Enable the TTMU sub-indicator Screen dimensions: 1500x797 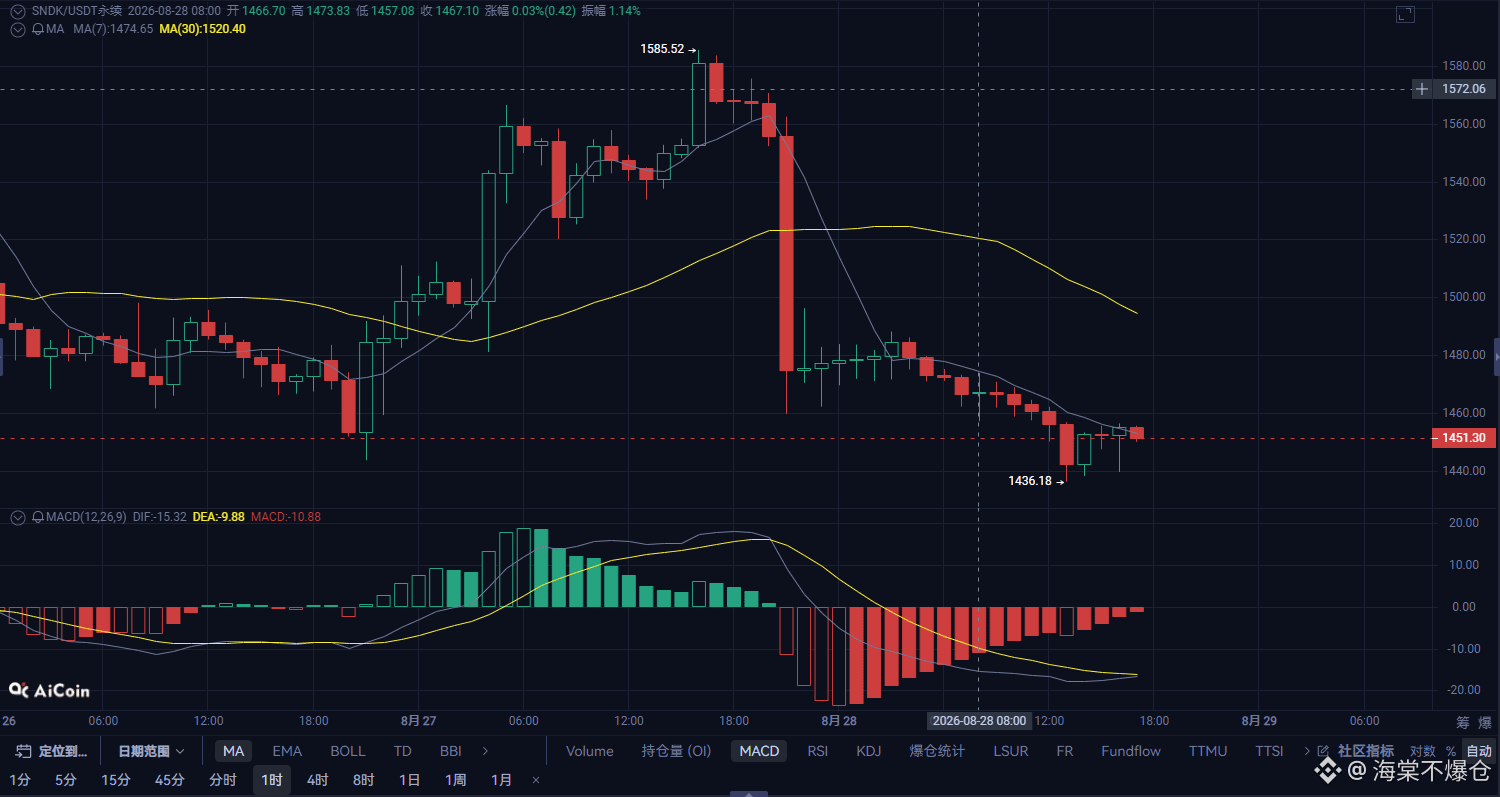coord(1209,751)
